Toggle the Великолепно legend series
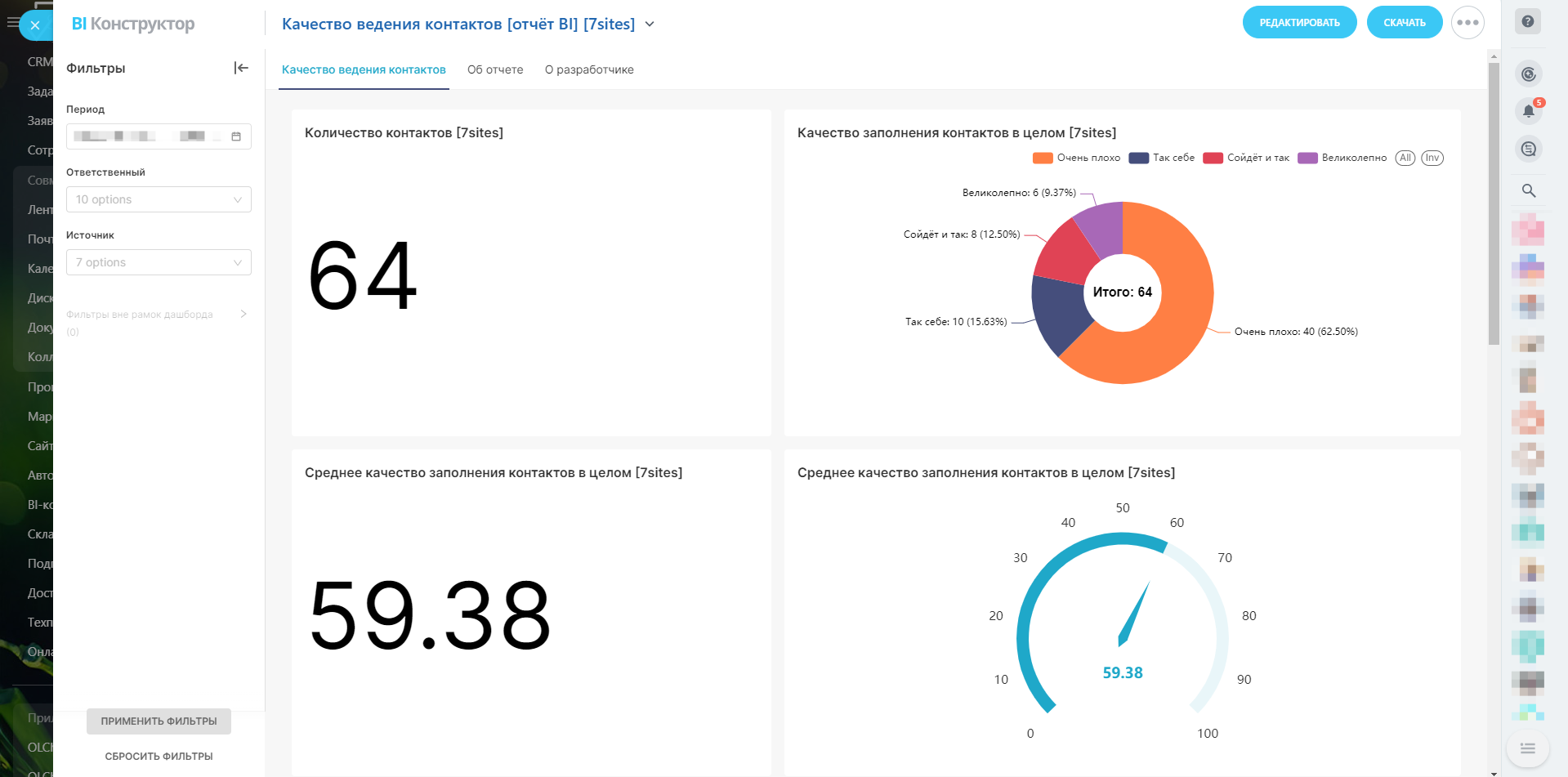This screenshot has width=1568, height=777. (x=1342, y=158)
